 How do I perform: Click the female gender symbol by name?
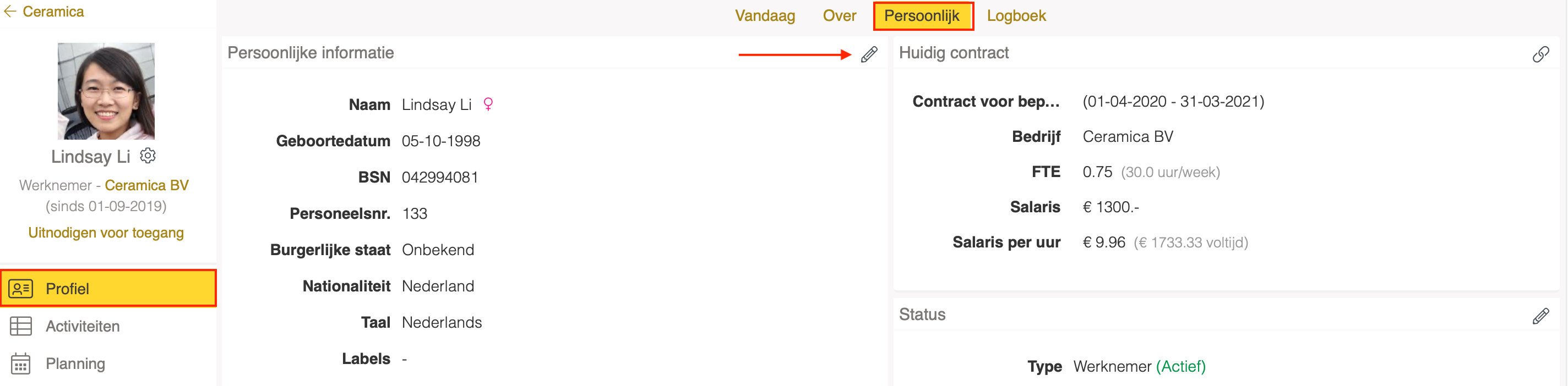[488, 104]
